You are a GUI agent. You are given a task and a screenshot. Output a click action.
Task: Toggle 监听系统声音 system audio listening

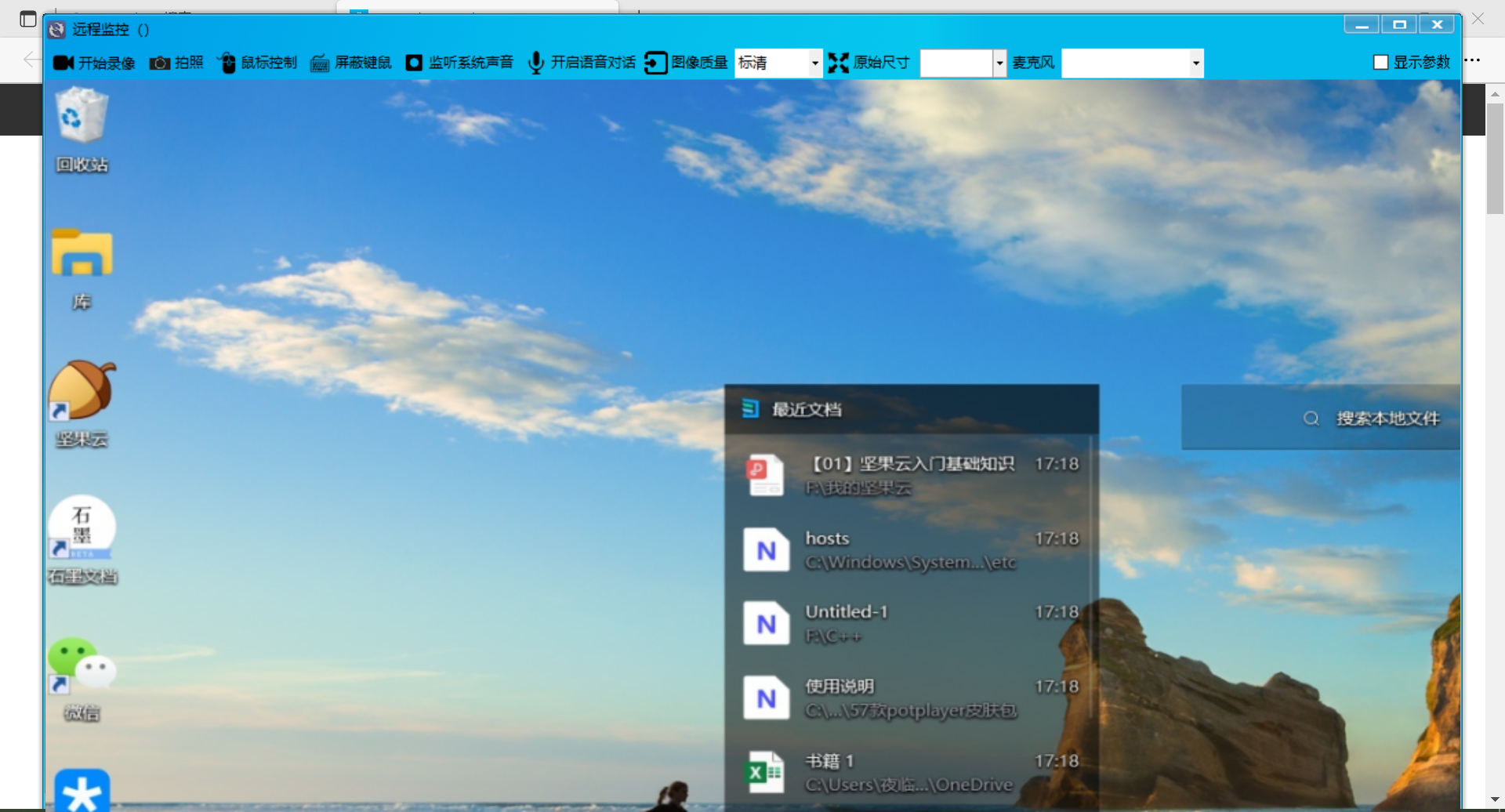[x=459, y=63]
